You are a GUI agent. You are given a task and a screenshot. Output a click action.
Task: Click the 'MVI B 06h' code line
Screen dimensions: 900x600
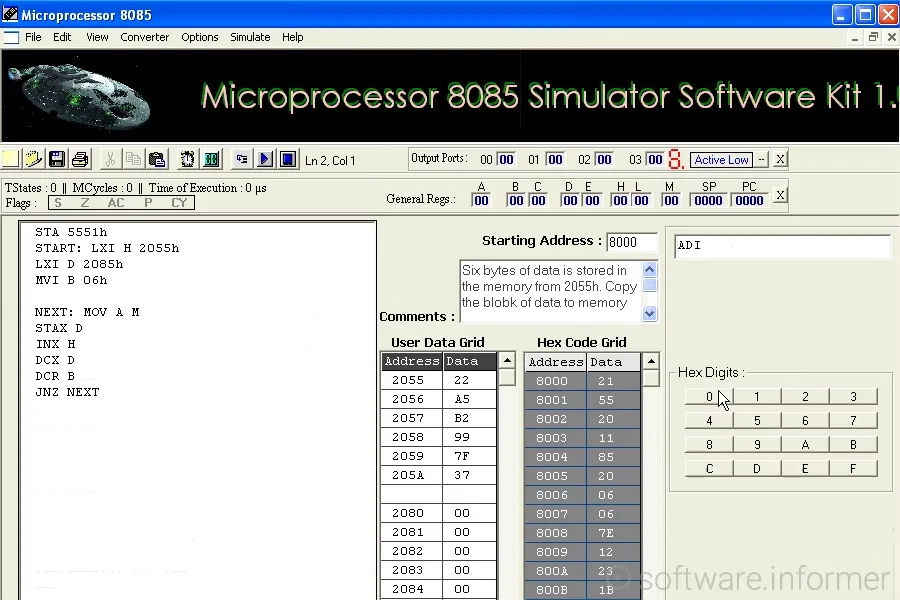point(71,280)
